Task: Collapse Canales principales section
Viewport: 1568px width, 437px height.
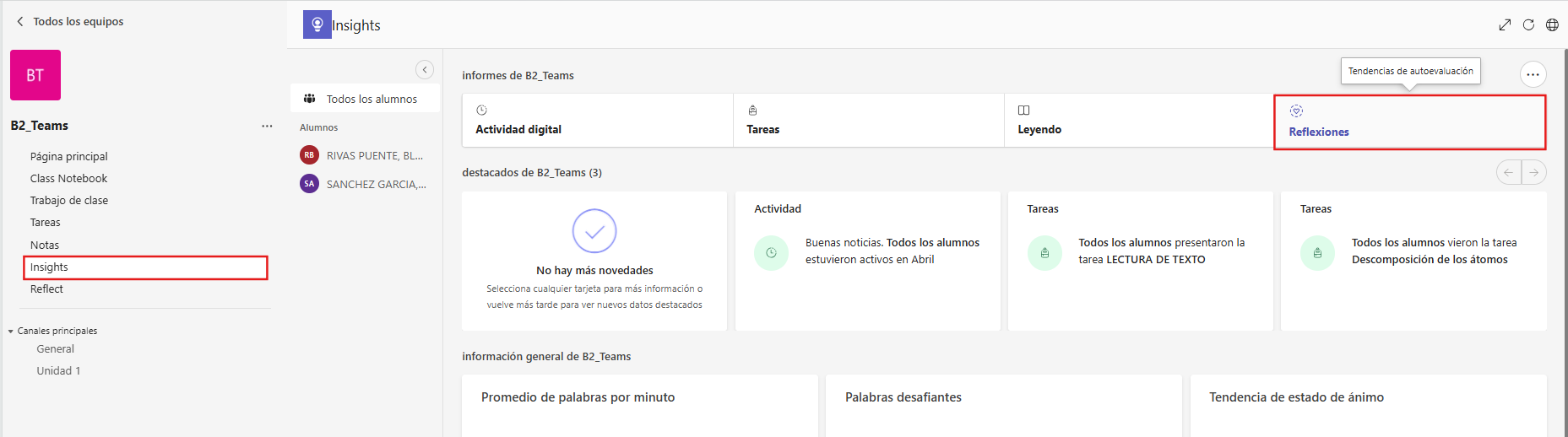Action: coord(11,332)
